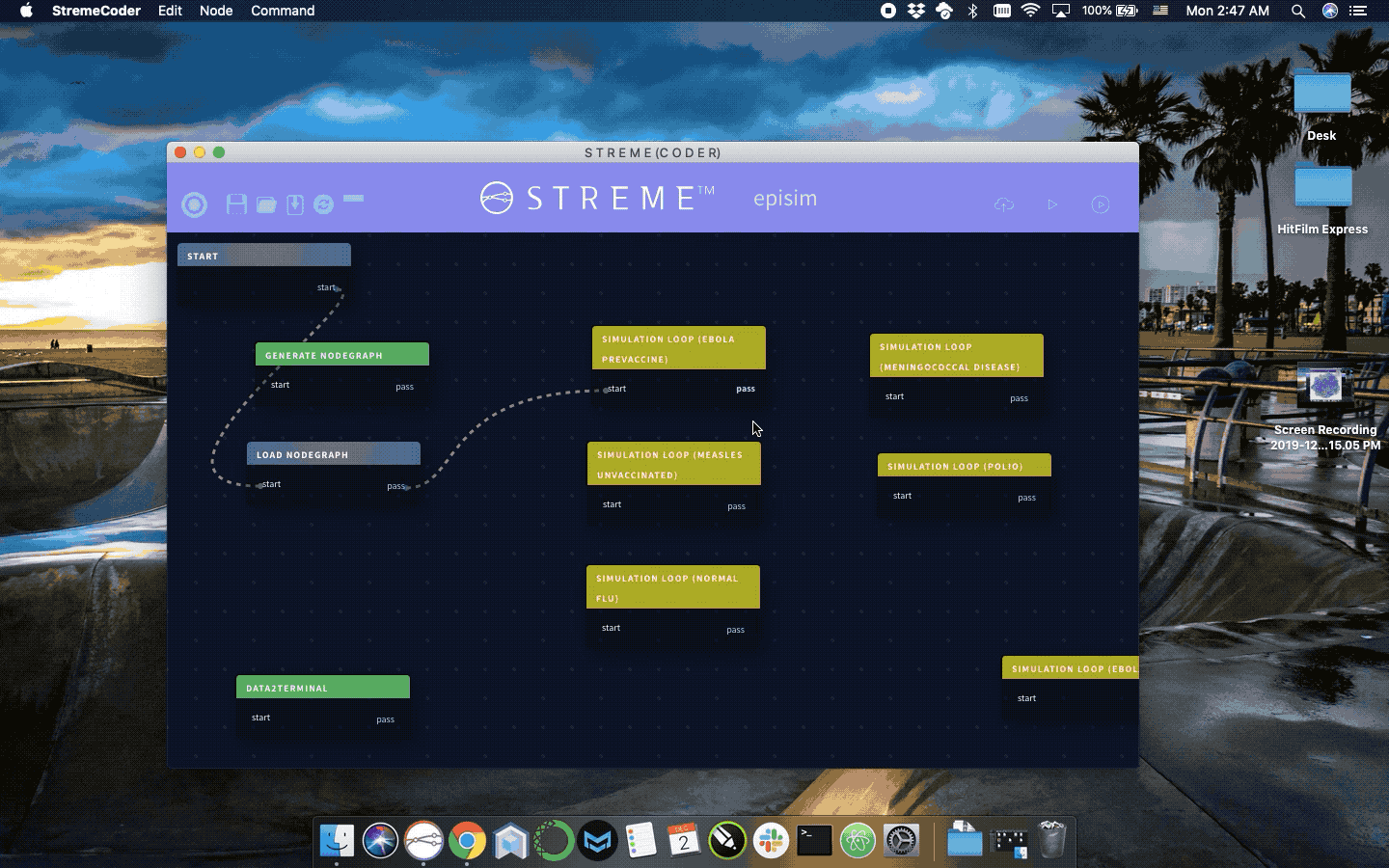The image size is (1389, 868).
Task: Open Google Chrome from the Dock
Action: click(x=467, y=841)
